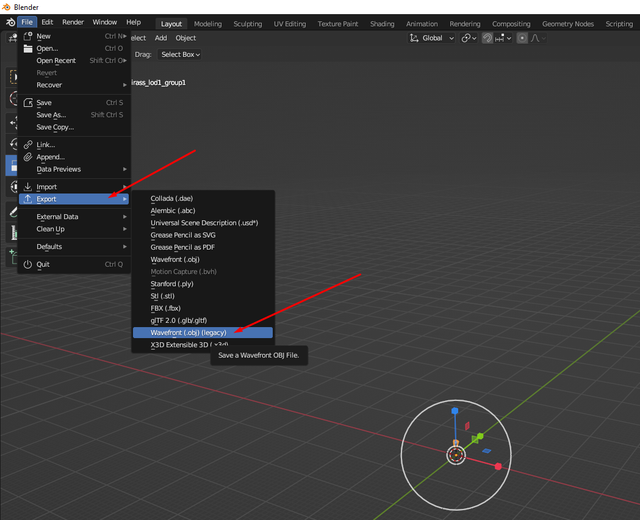Export Grease Pencil as PDF

(203, 247)
